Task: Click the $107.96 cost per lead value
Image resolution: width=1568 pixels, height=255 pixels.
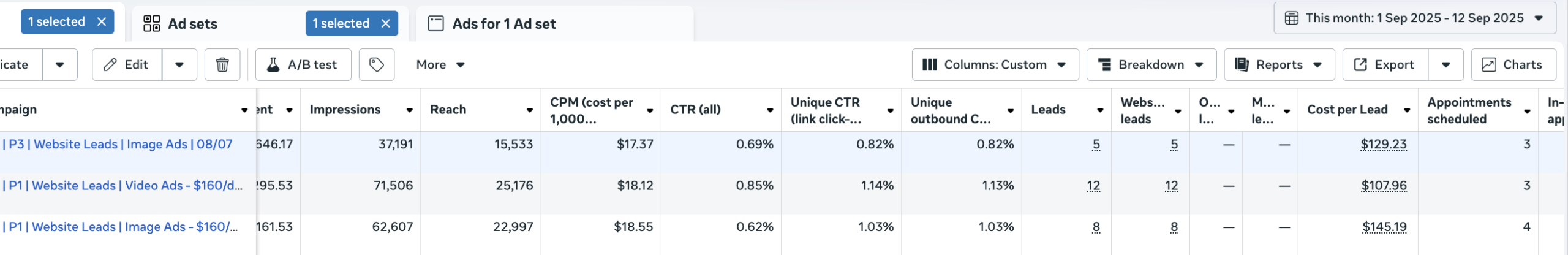Action: tap(1384, 185)
